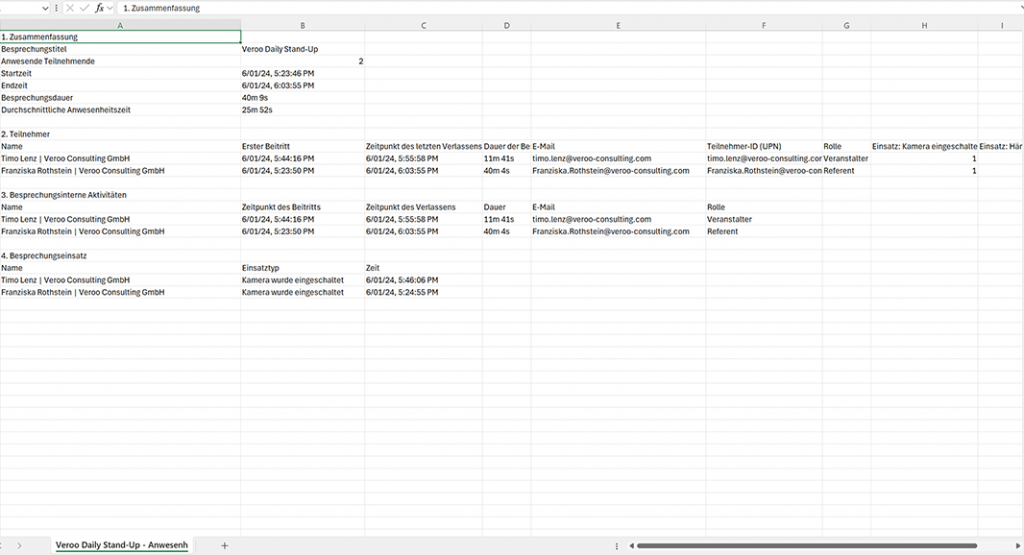Select the attendee count cell '2'
Viewport: 1024px width, 555px height.
(x=302, y=61)
